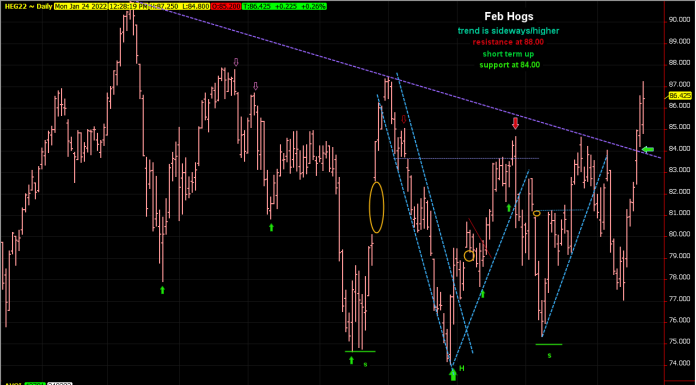The width and height of the screenshot is (696, 385).
Task: Click the yellow 86.425 current price tag
Action: click(x=679, y=95)
